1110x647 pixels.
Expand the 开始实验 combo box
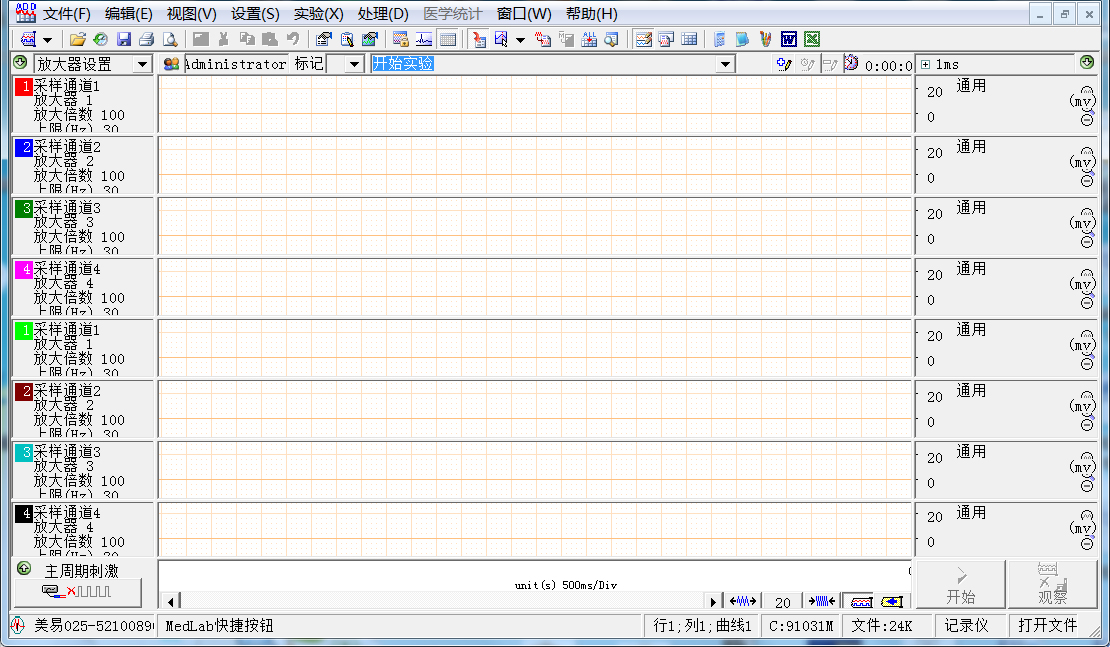point(726,64)
